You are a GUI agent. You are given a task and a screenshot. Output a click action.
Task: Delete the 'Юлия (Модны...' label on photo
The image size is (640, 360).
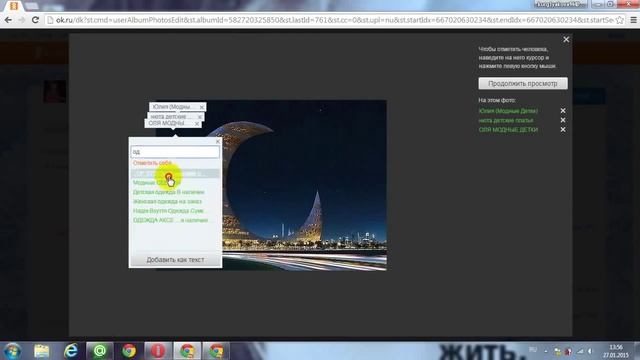click(202, 107)
